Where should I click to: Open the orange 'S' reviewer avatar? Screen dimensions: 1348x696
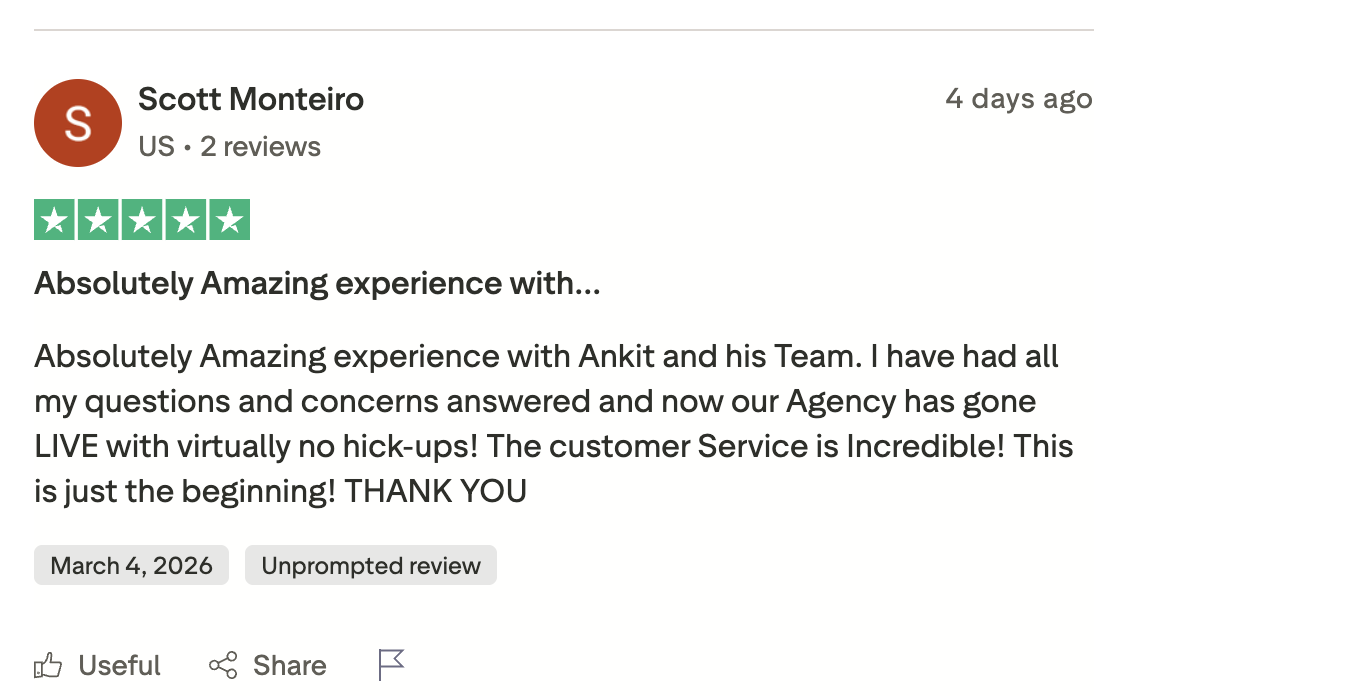point(78,123)
